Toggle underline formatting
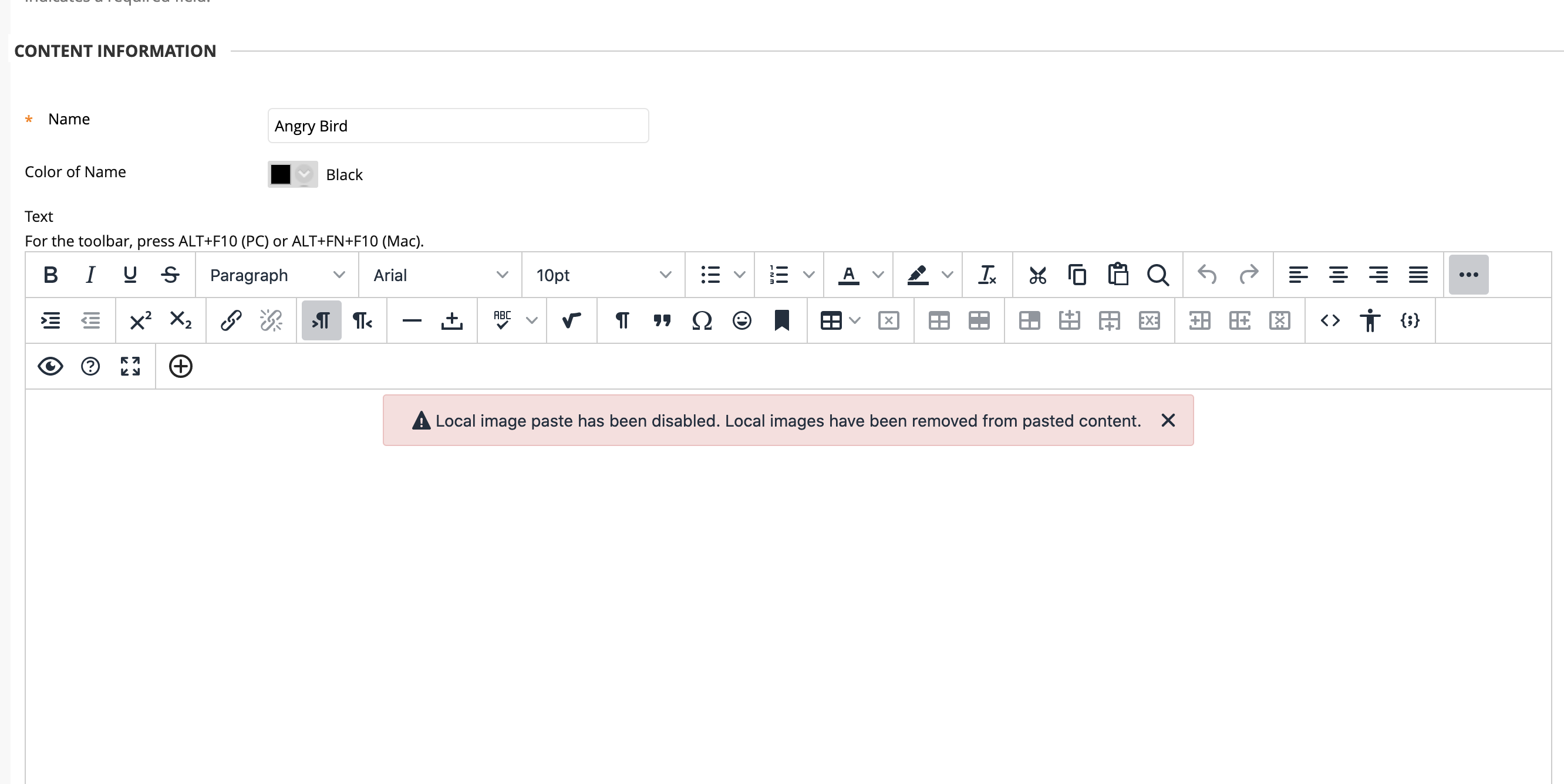 click(x=130, y=275)
